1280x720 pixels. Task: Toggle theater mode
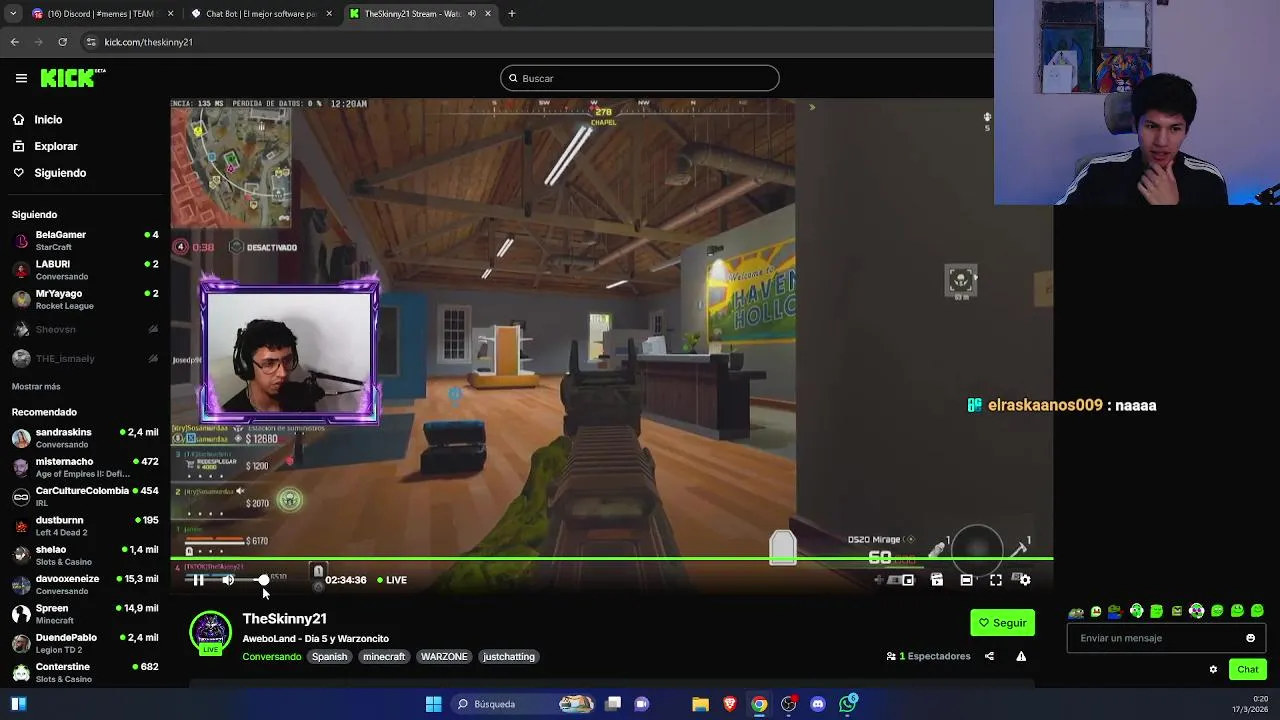tap(966, 580)
